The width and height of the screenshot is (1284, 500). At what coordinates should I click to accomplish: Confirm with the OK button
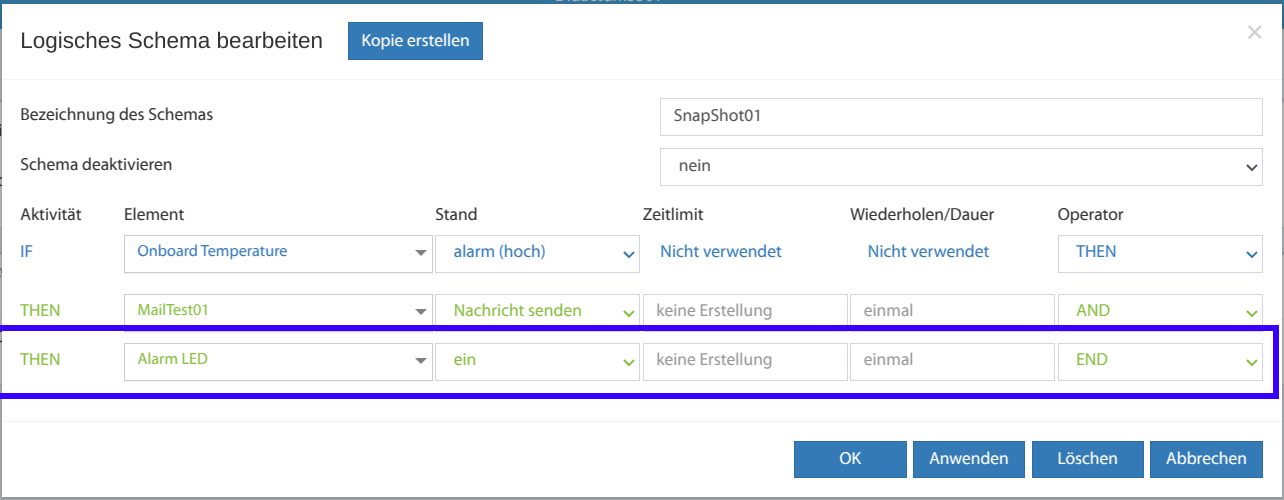pos(850,459)
